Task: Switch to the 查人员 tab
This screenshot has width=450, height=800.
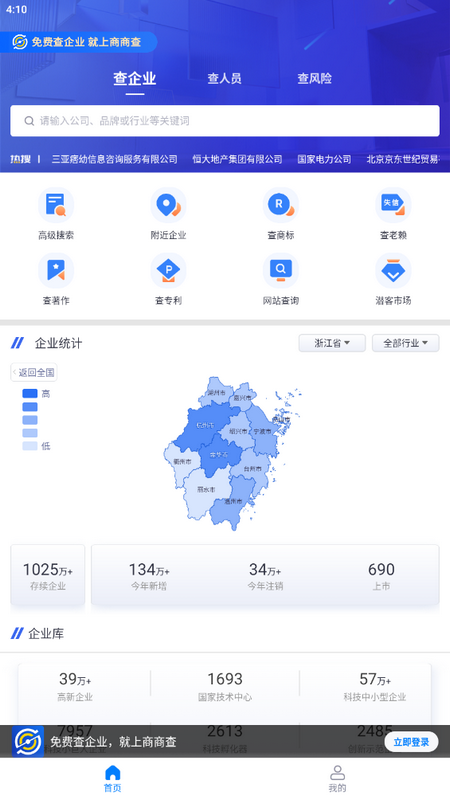Action: pos(224,79)
